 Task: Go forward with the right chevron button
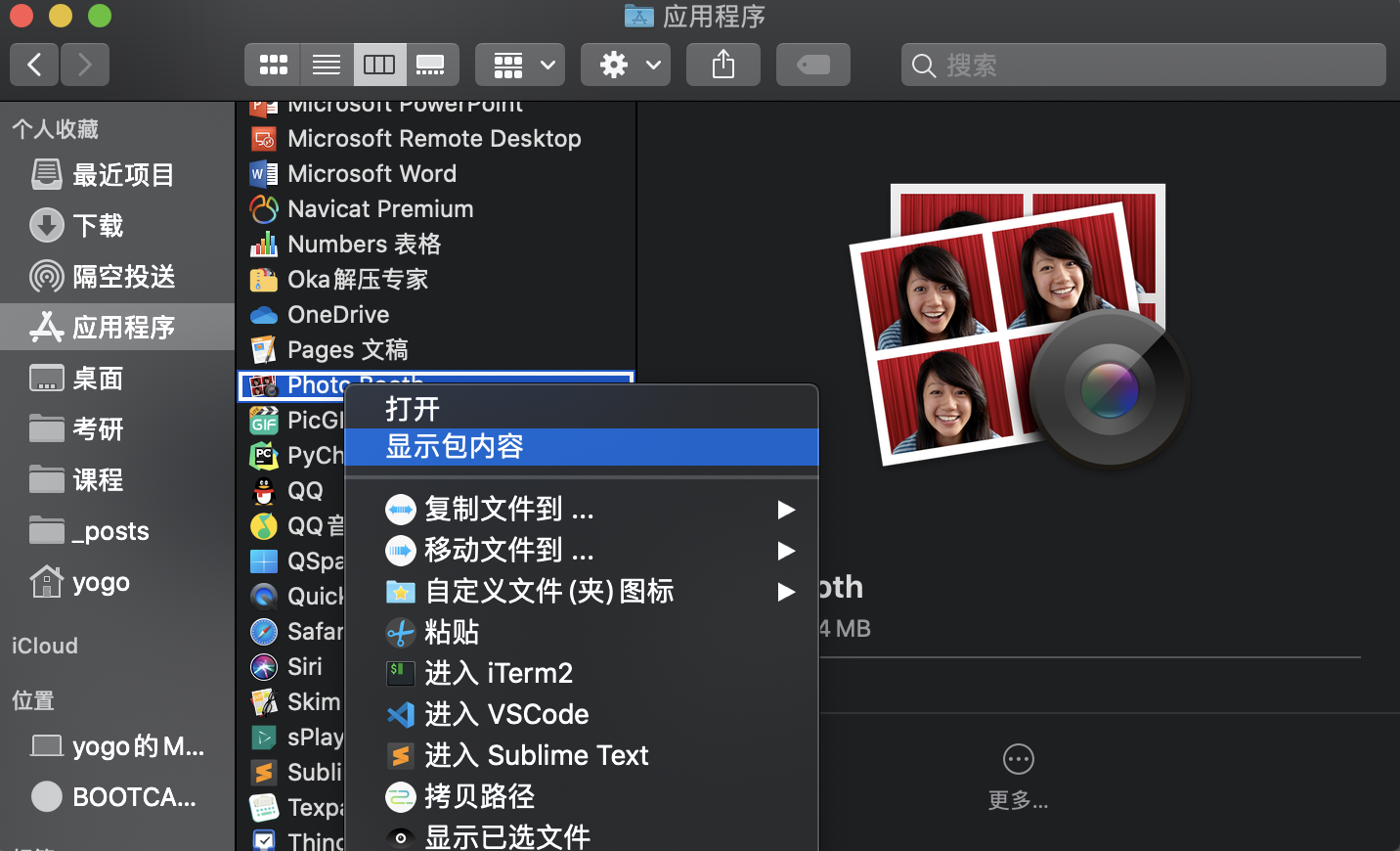point(85,65)
